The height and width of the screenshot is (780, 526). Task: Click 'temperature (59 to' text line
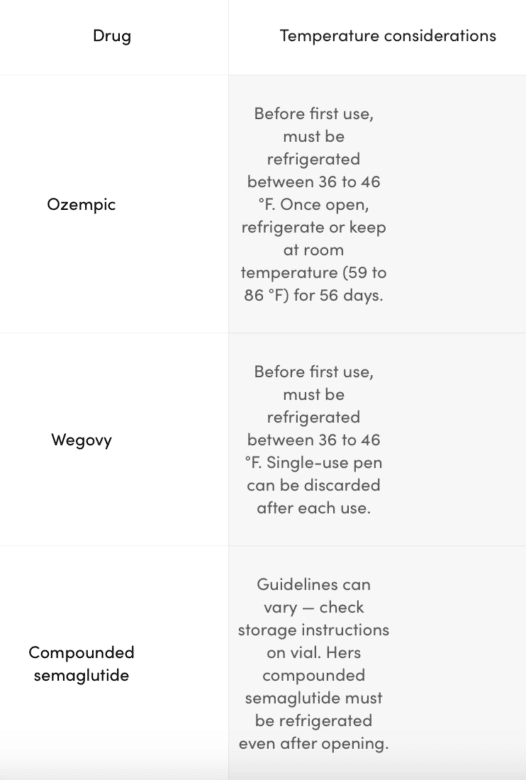click(314, 273)
